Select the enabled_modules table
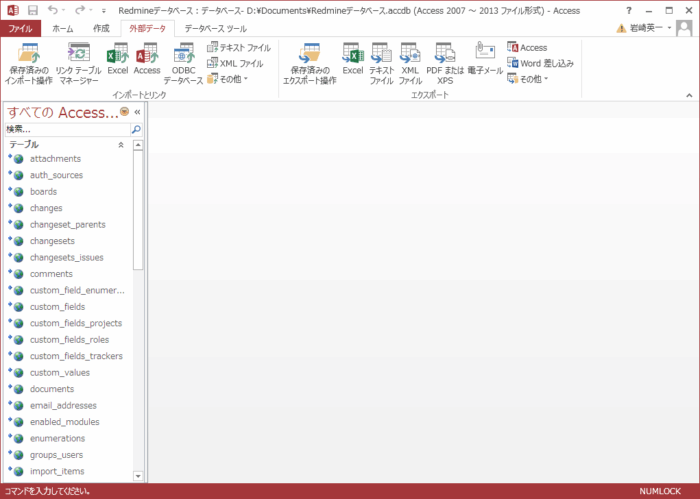The image size is (700, 499). click(x=69, y=422)
